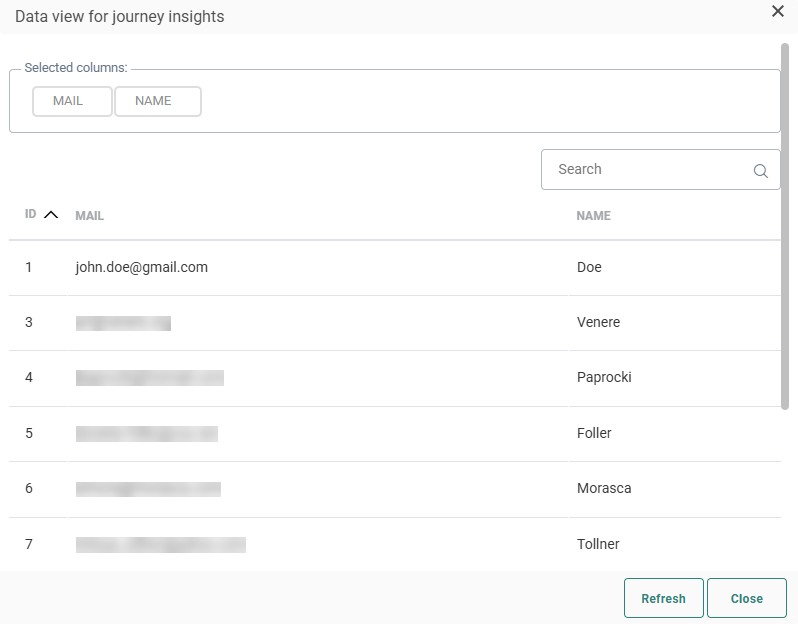The height and width of the screenshot is (624, 798).
Task: Select the Tollner row
Action: (598, 544)
